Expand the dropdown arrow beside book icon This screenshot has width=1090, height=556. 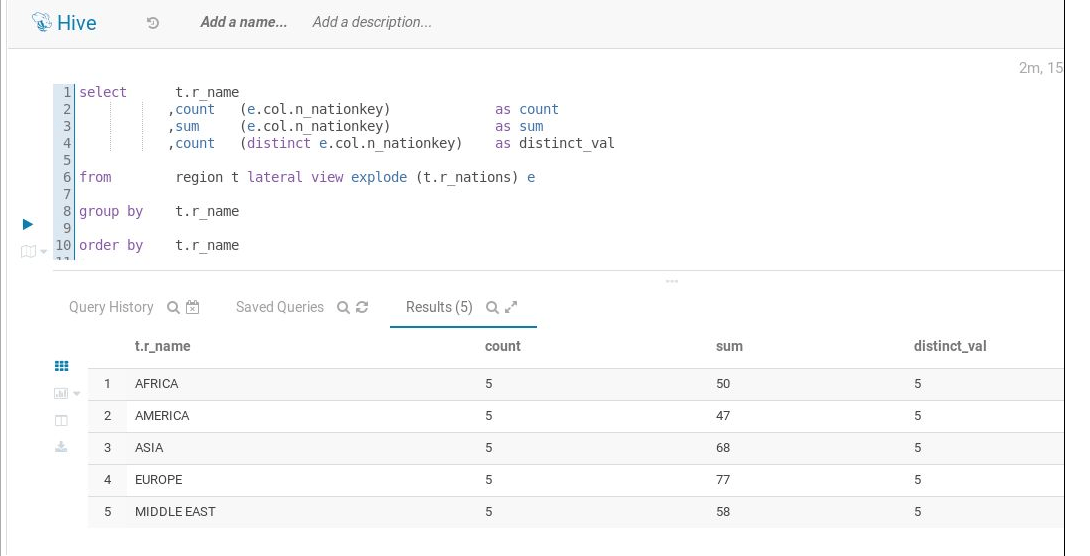click(44, 252)
